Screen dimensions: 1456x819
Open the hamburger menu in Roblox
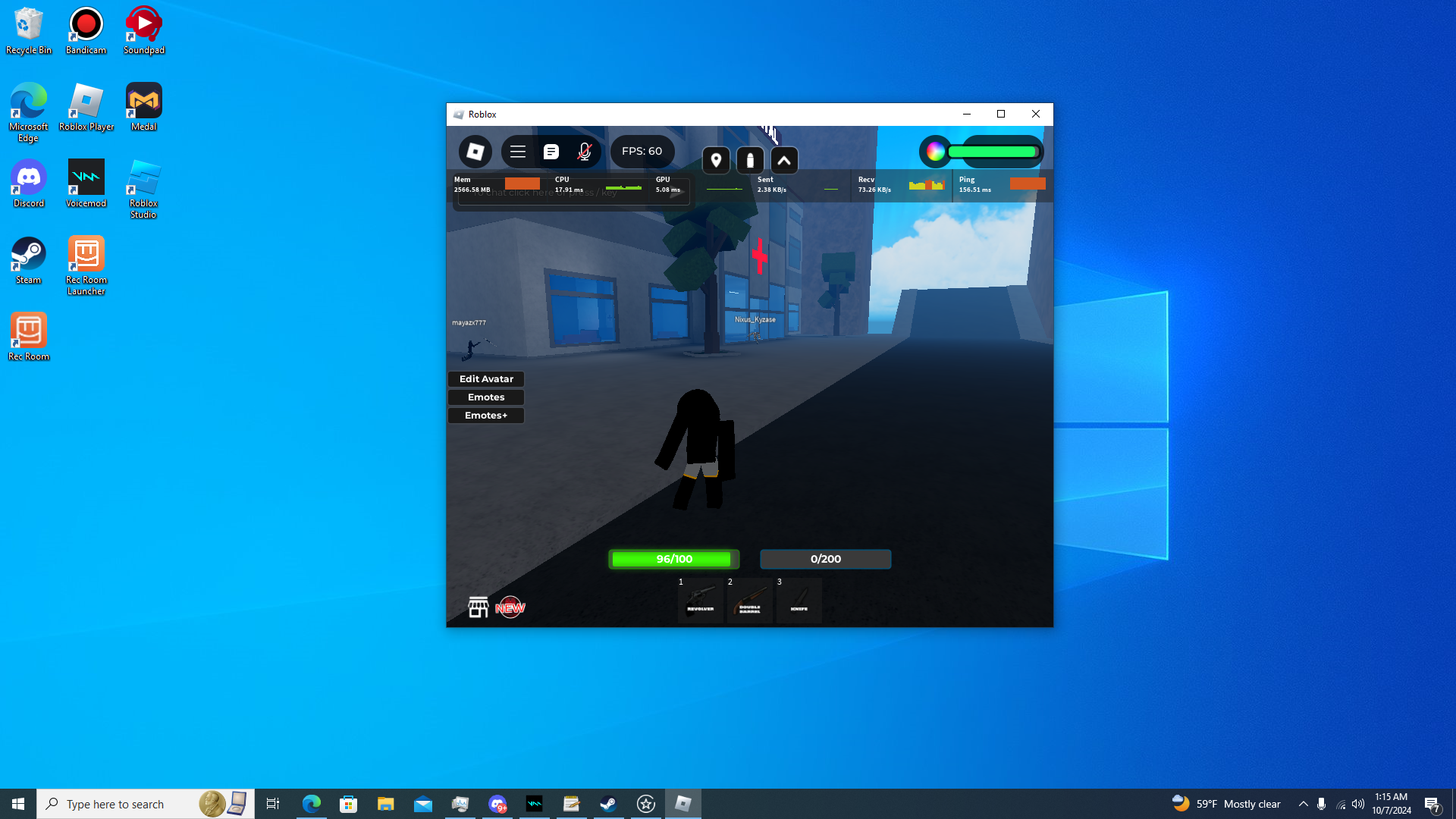tap(518, 152)
